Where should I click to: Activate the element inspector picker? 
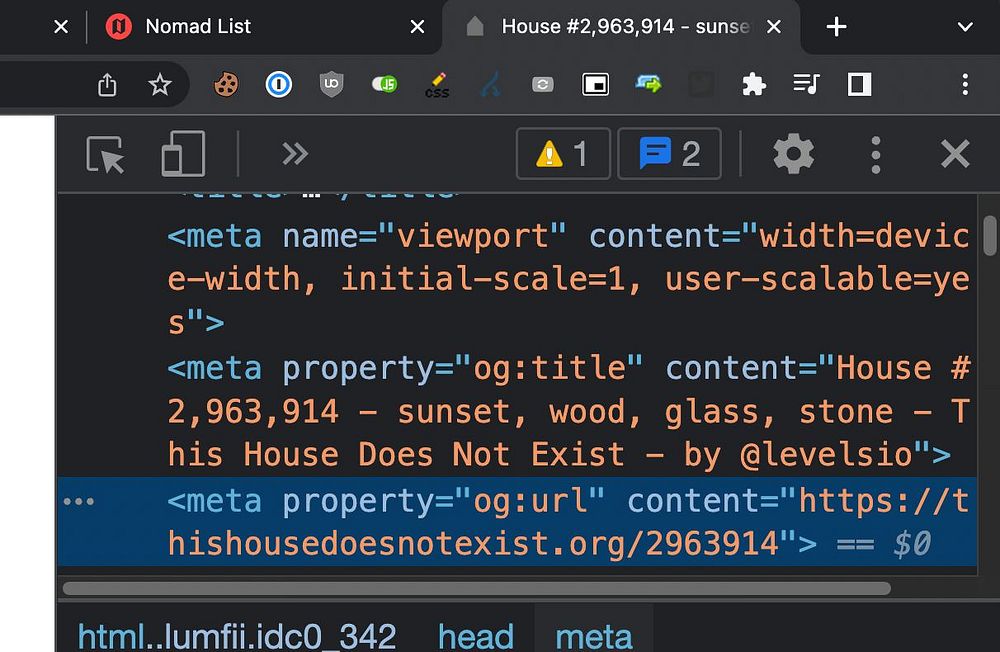tap(105, 154)
